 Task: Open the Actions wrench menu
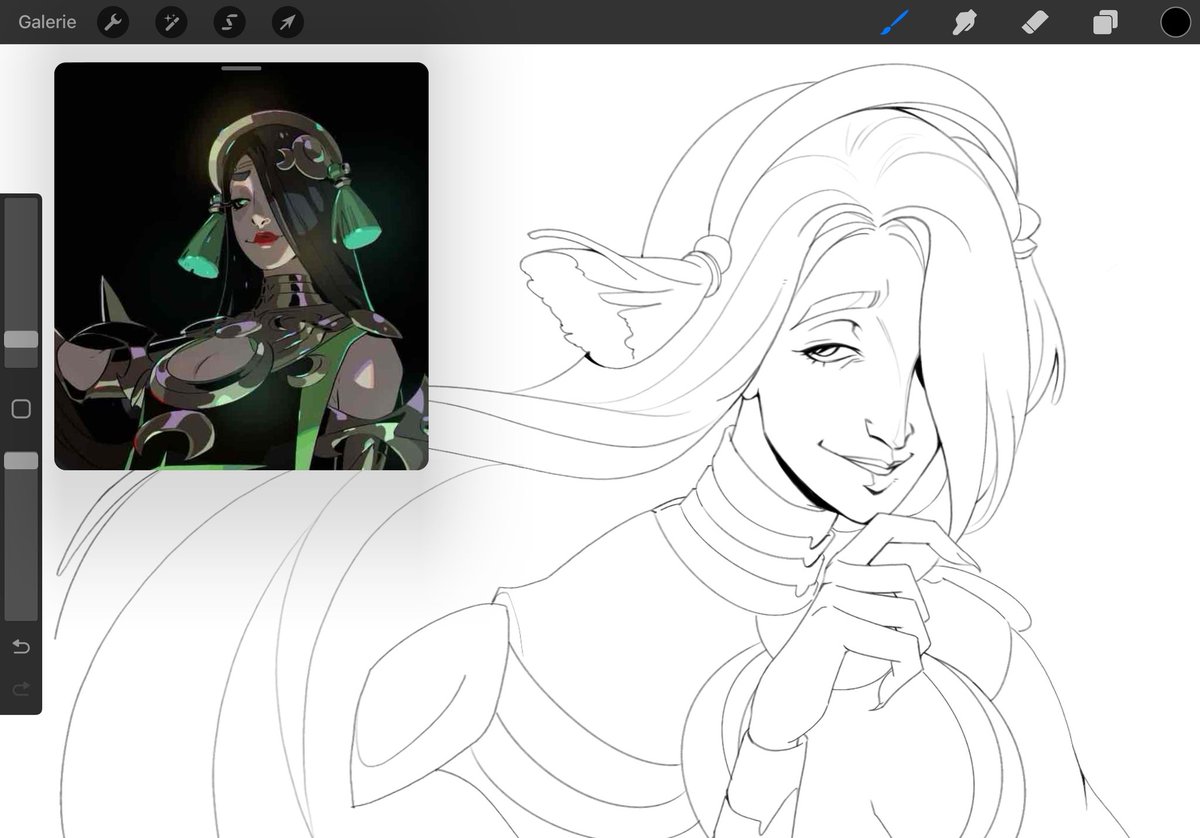pos(113,22)
